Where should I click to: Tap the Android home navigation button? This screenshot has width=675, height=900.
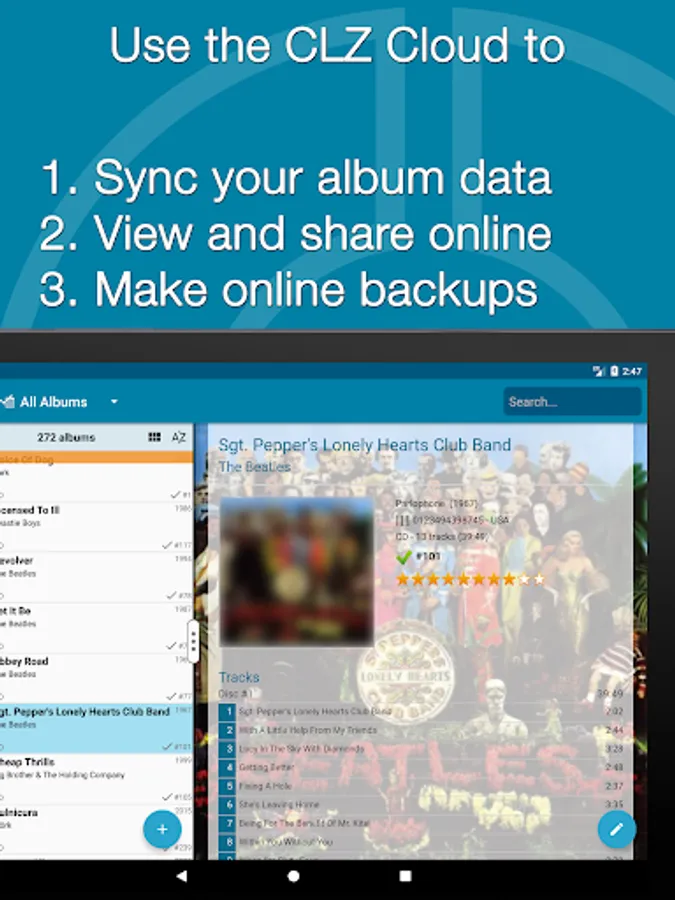click(293, 876)
